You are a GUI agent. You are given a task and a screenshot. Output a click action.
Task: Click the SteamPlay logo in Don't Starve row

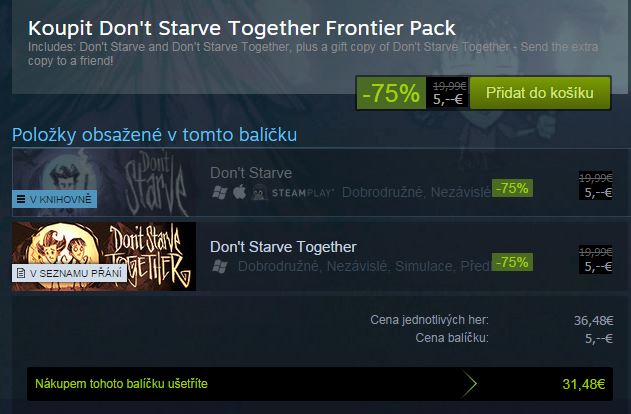(303, 193)
